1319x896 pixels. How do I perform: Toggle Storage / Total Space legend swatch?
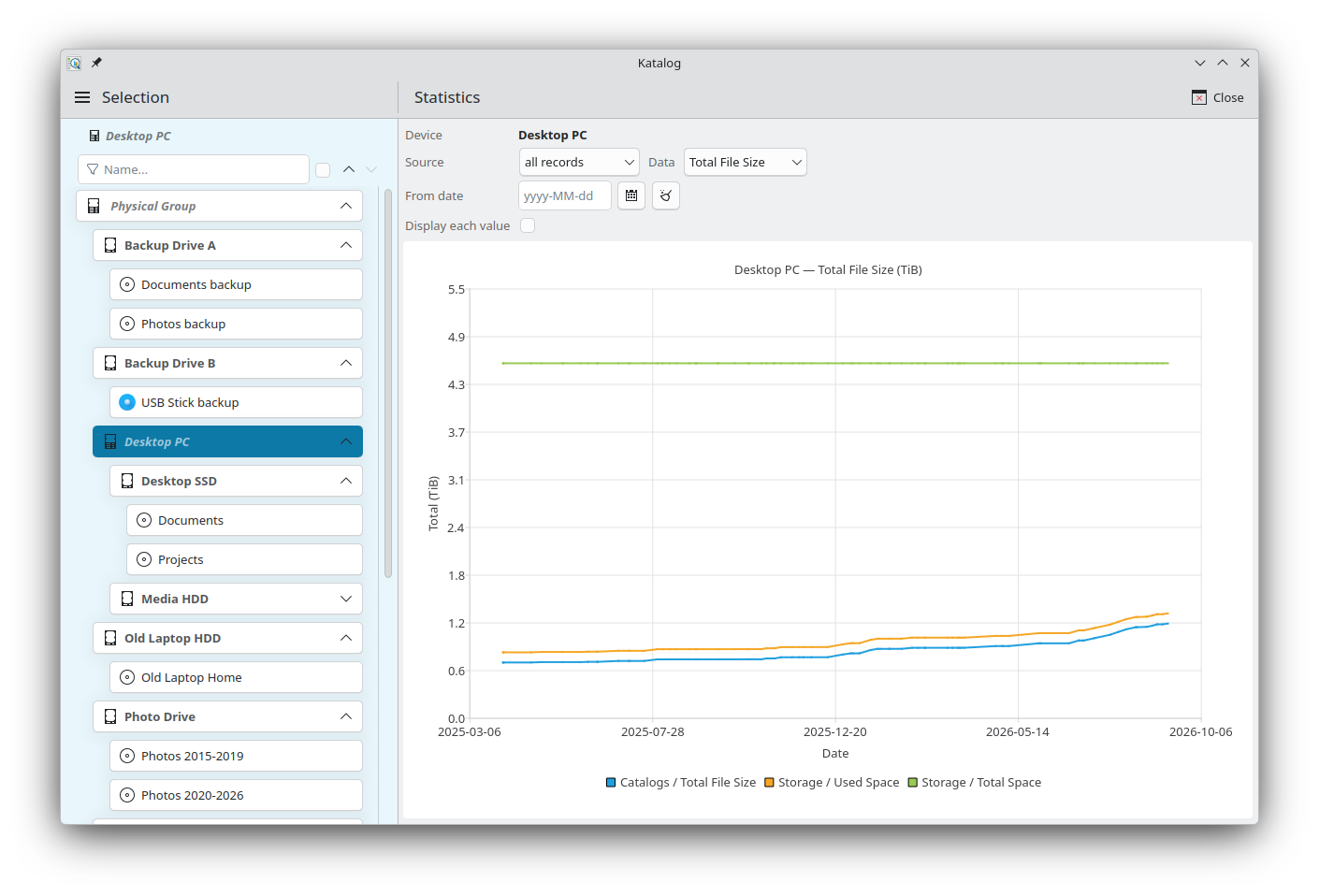[913, 783]
